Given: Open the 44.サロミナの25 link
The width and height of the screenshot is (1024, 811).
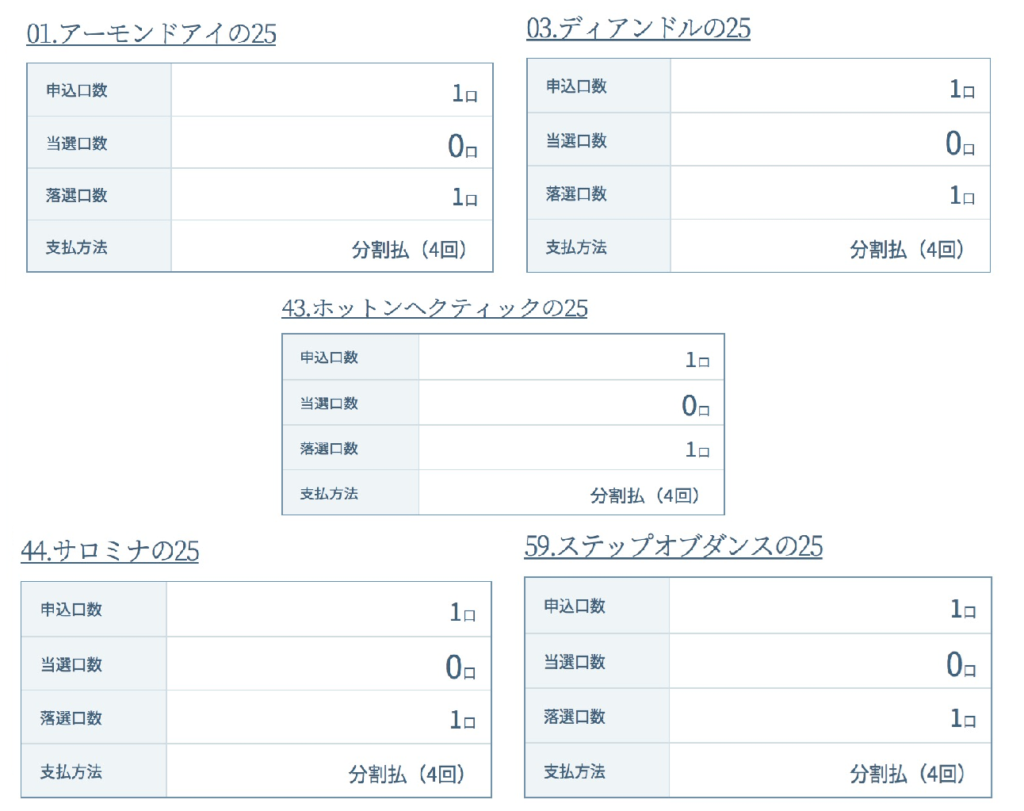Looking at the screenshot, I should pos(110,551).
